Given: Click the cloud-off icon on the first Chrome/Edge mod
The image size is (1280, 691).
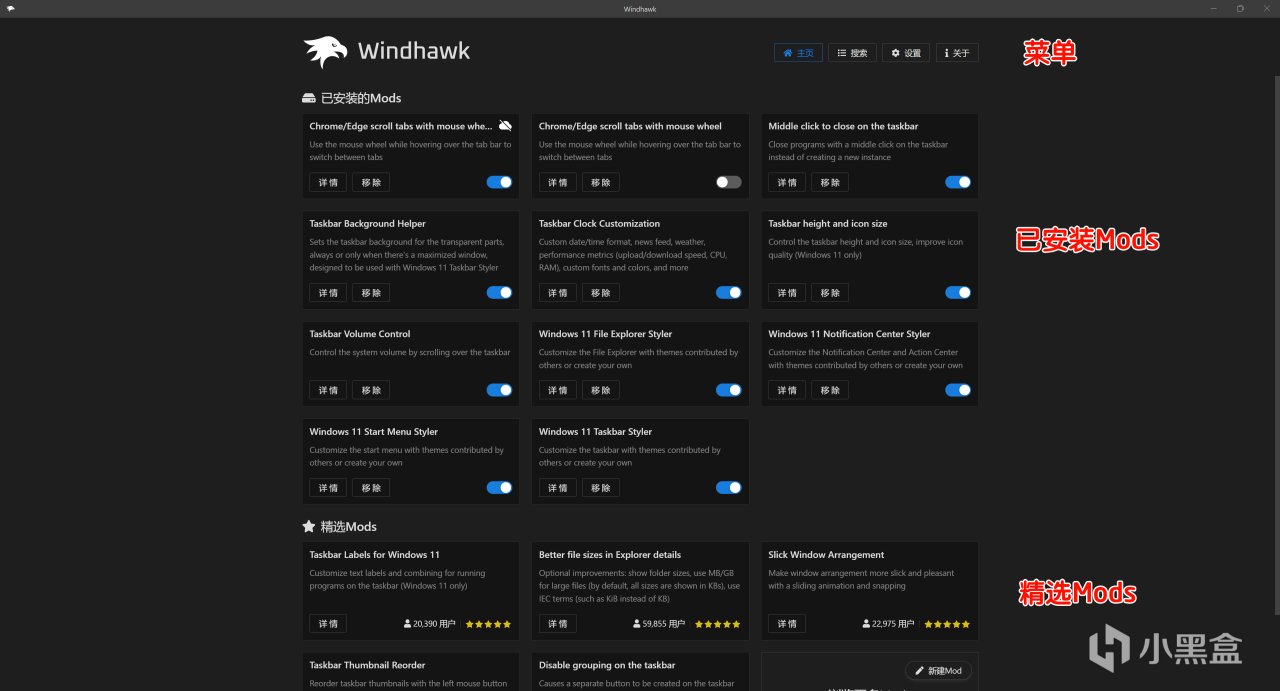Looking at the screenshot, I should (505, 126).
